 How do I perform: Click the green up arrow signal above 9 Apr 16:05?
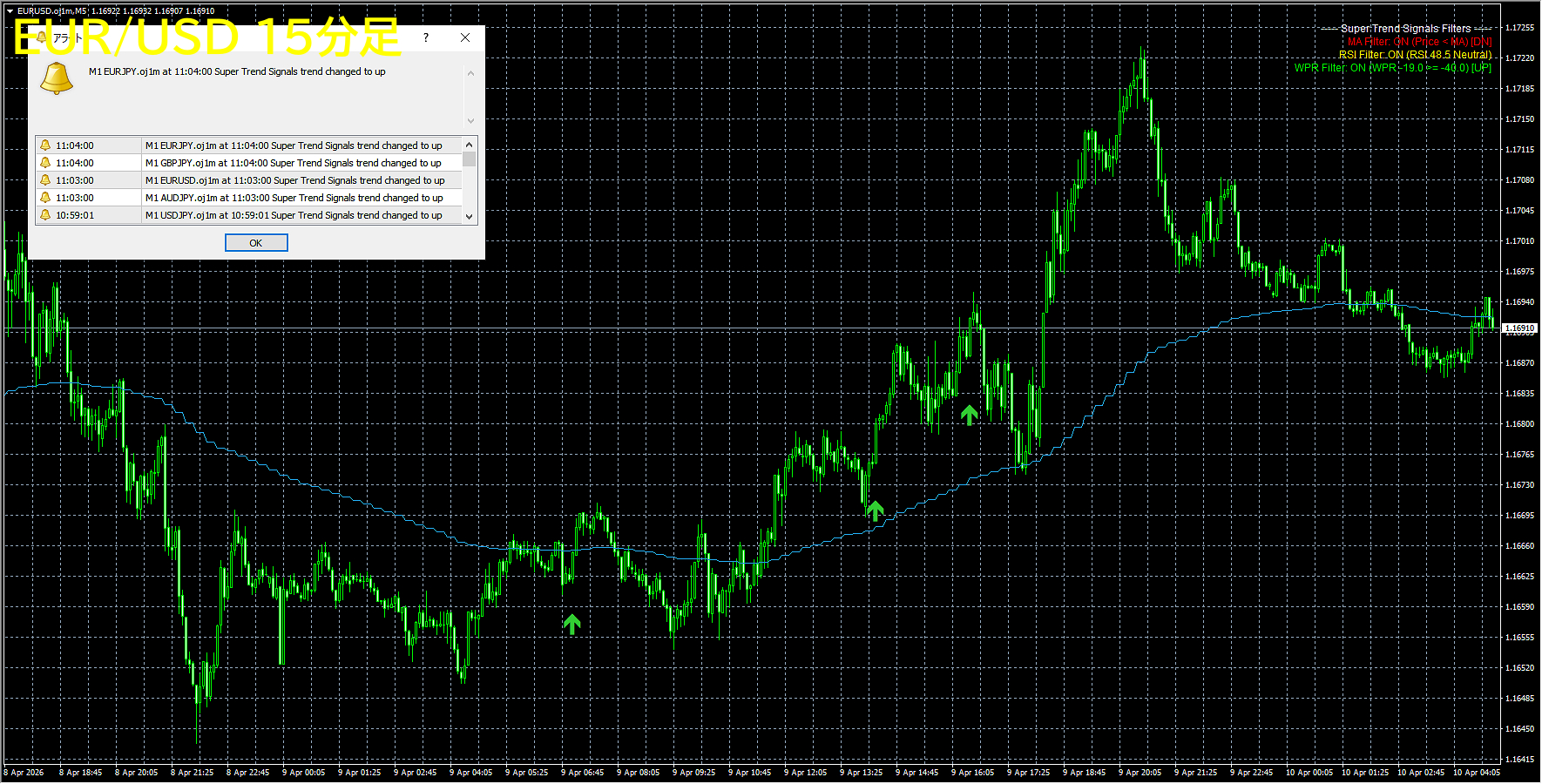point(969,415)
